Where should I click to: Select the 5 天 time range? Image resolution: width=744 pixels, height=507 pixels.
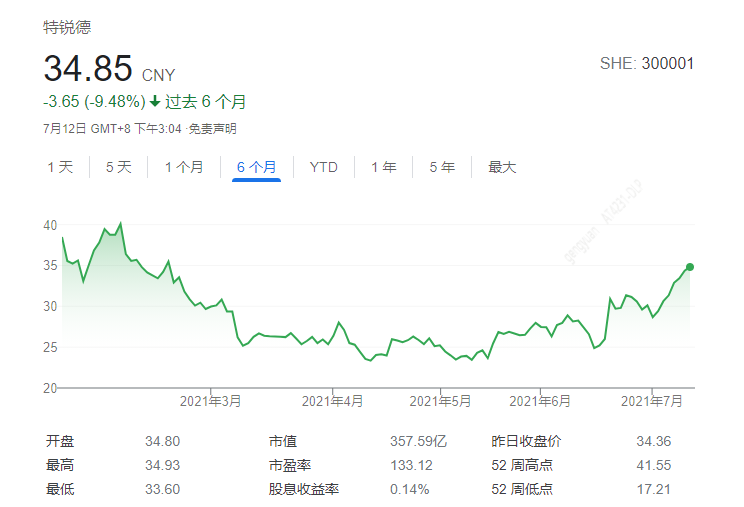click(119, 167)
